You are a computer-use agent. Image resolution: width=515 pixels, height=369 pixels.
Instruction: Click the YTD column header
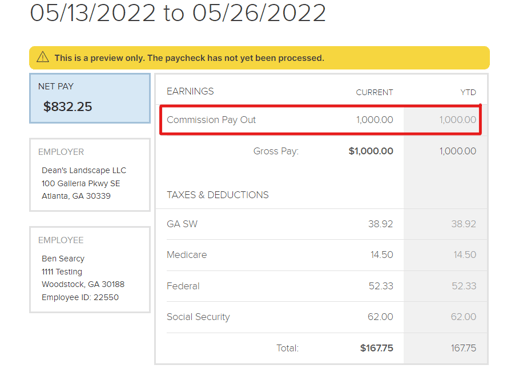468,92
